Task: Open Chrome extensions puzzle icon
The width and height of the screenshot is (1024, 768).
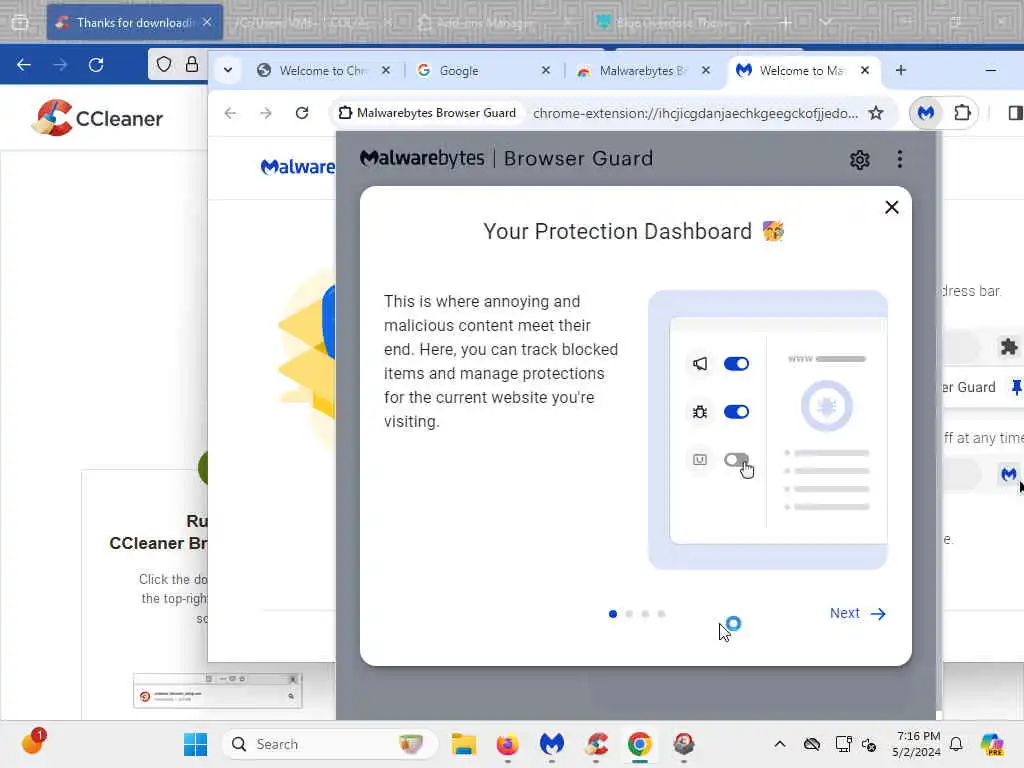Action: coord(962,113)
